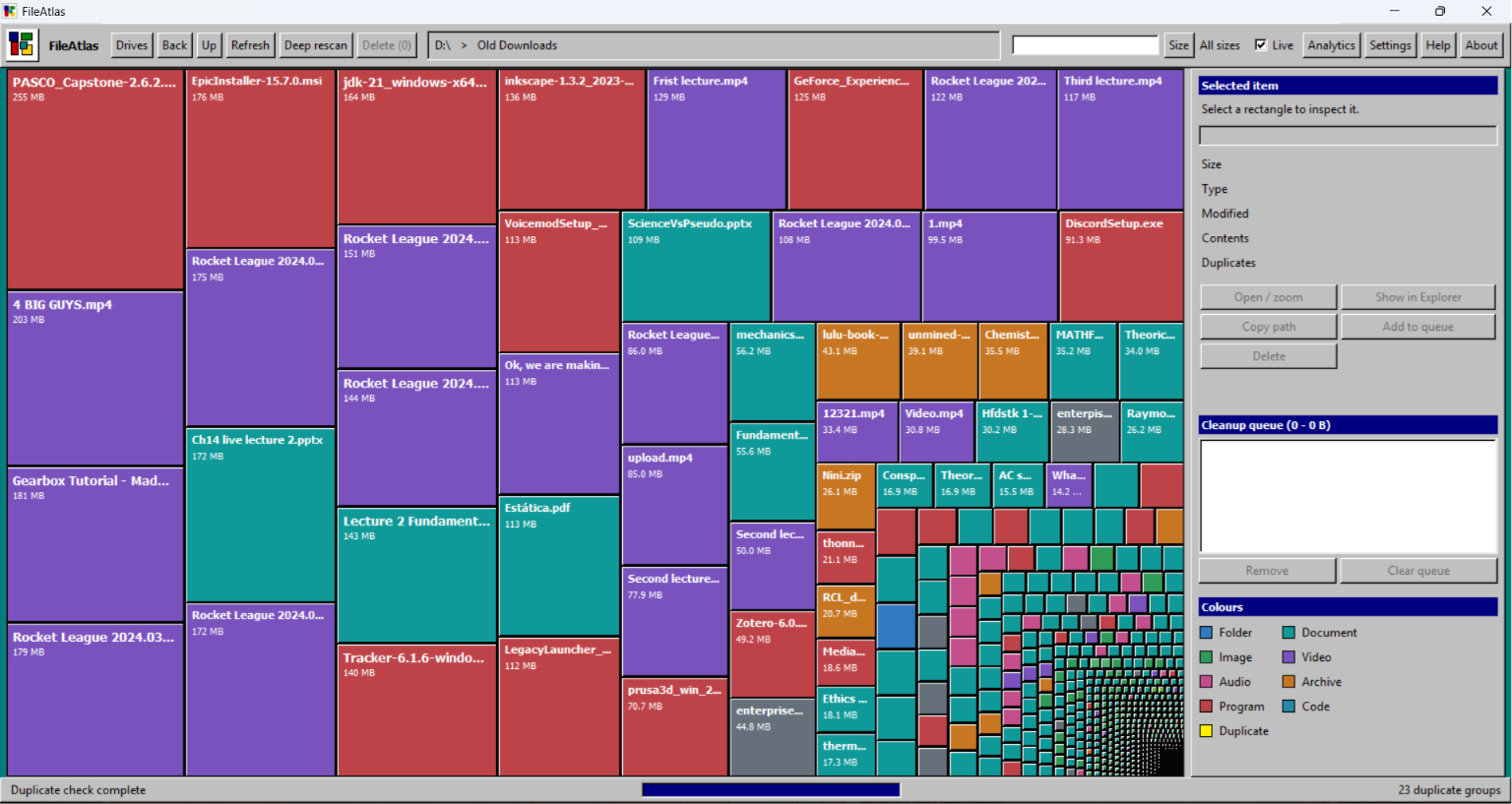Viewport: 1512px width, 804px height.
Task: Select the Tracker-6.1.6-windo program rectangle
Action: 416,711
